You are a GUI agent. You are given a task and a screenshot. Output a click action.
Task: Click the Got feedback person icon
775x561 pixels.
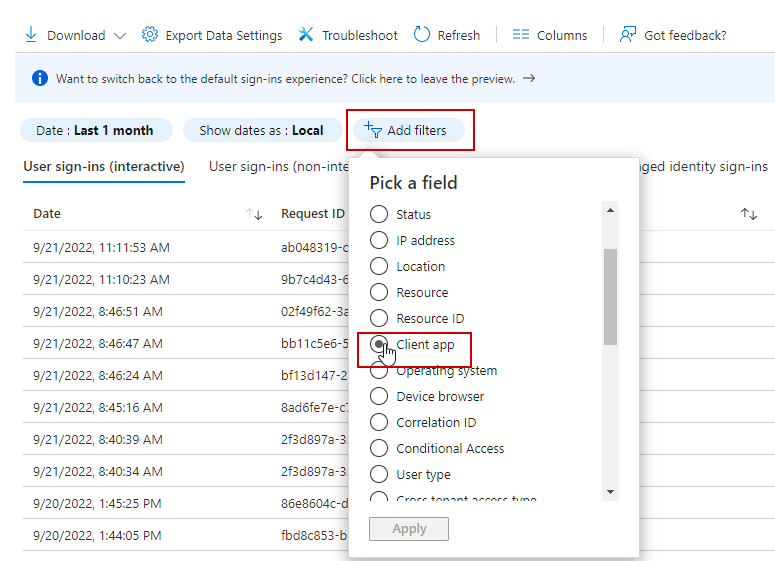click(628, 35)
